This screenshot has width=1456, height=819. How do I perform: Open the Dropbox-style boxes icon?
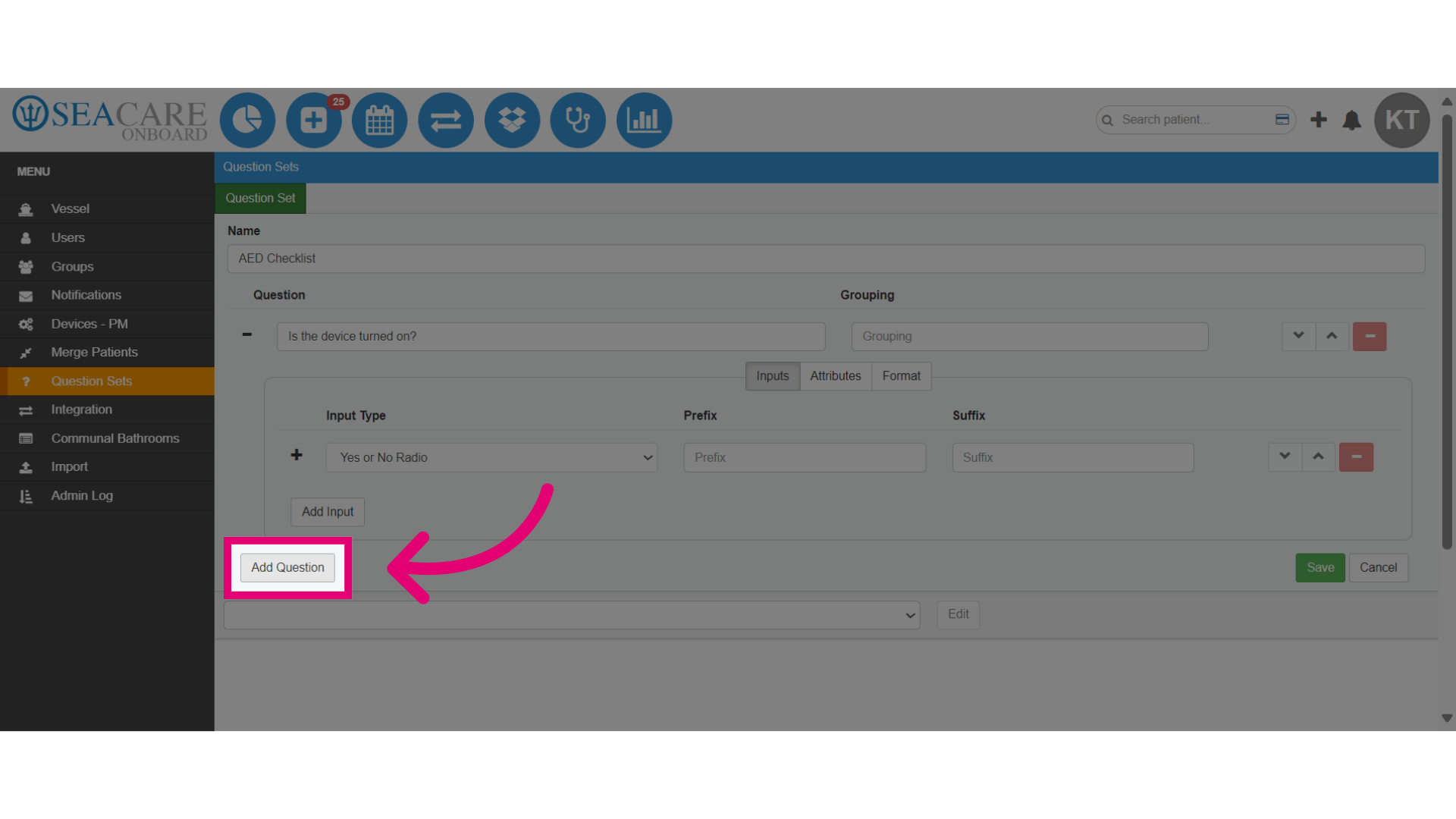512,120
